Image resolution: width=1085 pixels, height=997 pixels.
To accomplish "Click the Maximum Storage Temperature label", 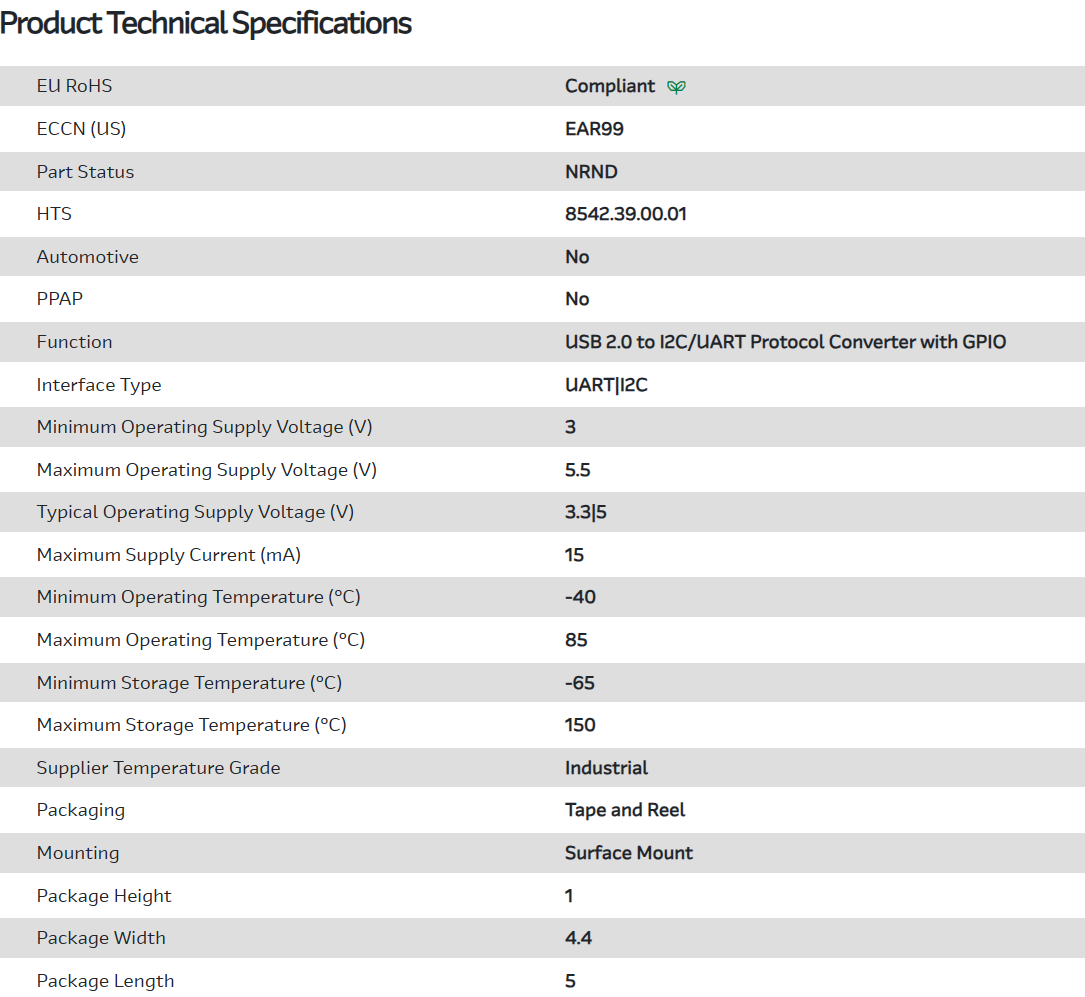I will 191,725.
